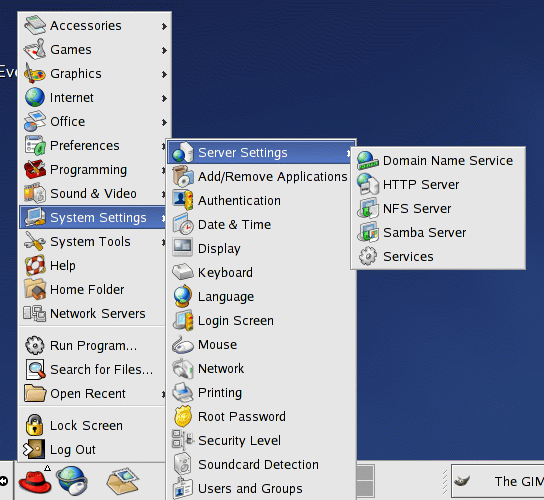Click the Security Level icon

coord(182,440)
